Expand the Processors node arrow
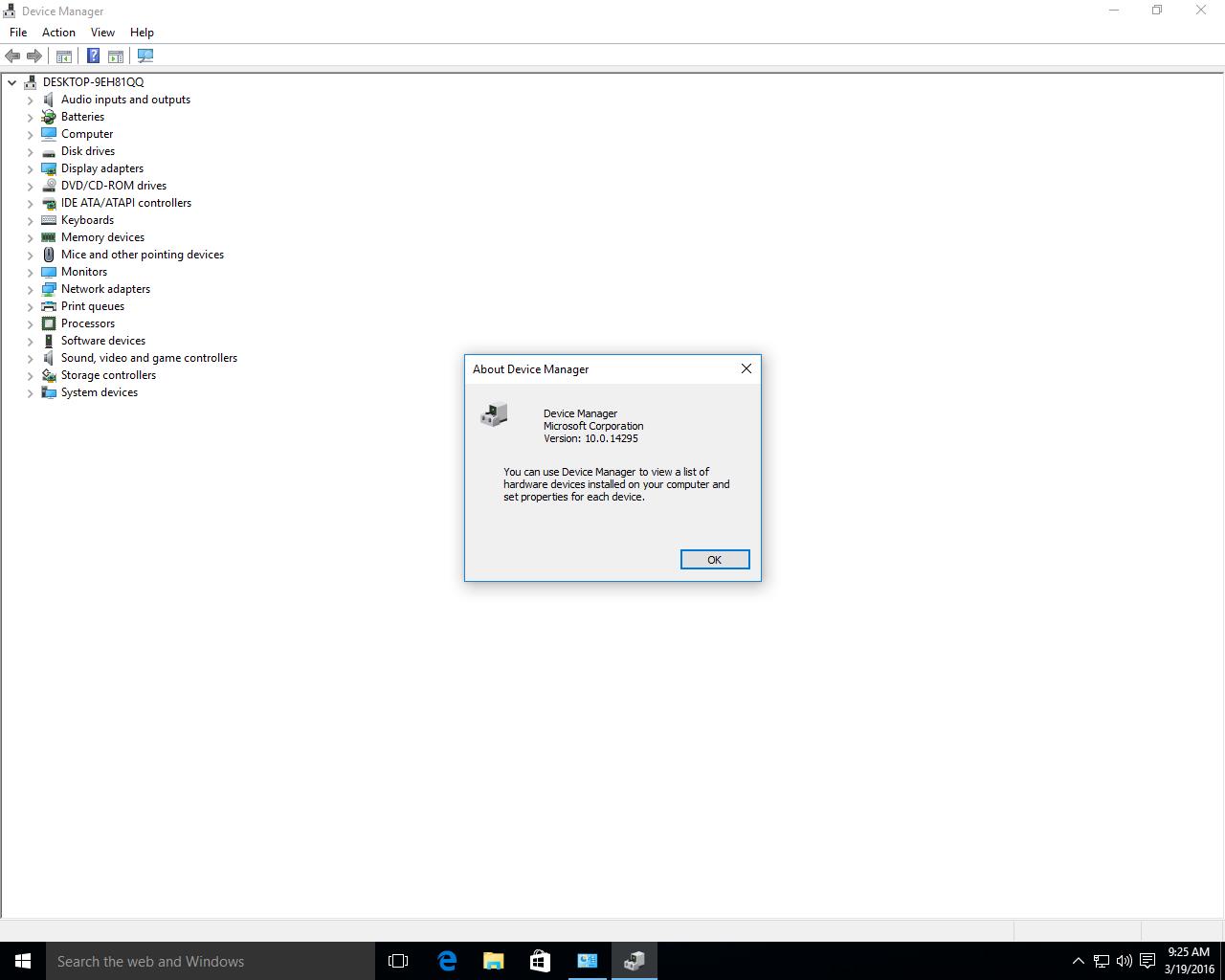Viewport: 1225px width, 980px height. [x=31, y=323]
